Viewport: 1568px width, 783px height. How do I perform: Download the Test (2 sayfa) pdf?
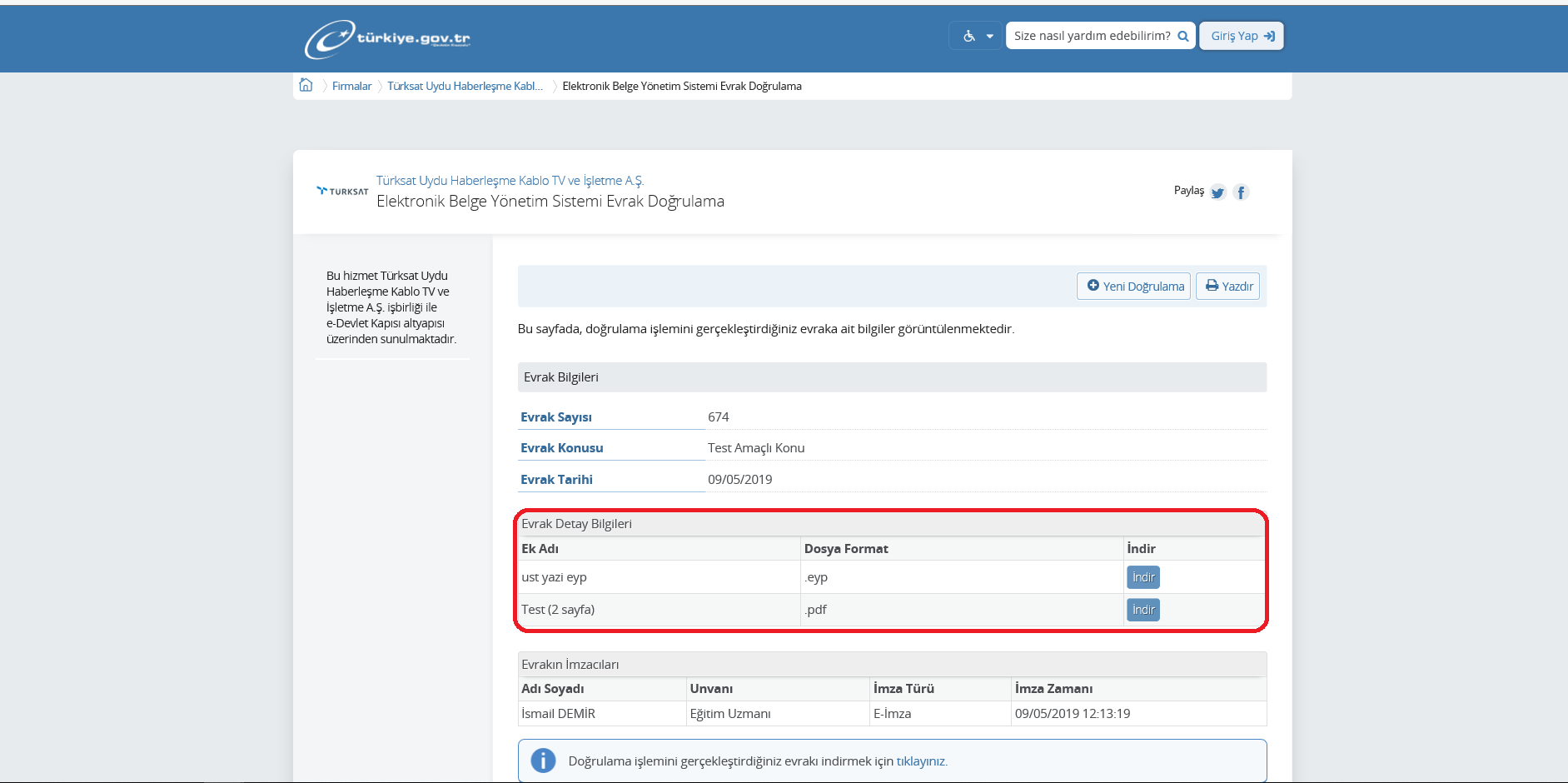point(1142,610)
